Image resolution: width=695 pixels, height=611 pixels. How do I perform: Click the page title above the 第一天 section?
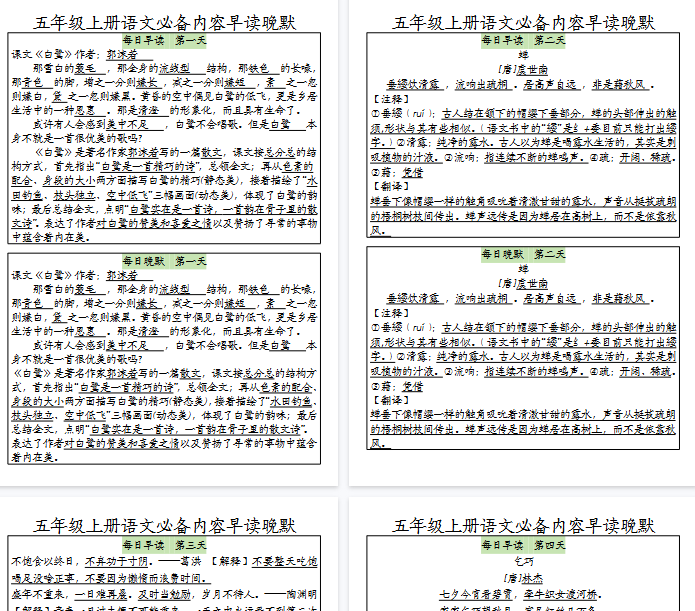[x=164, y=22]
